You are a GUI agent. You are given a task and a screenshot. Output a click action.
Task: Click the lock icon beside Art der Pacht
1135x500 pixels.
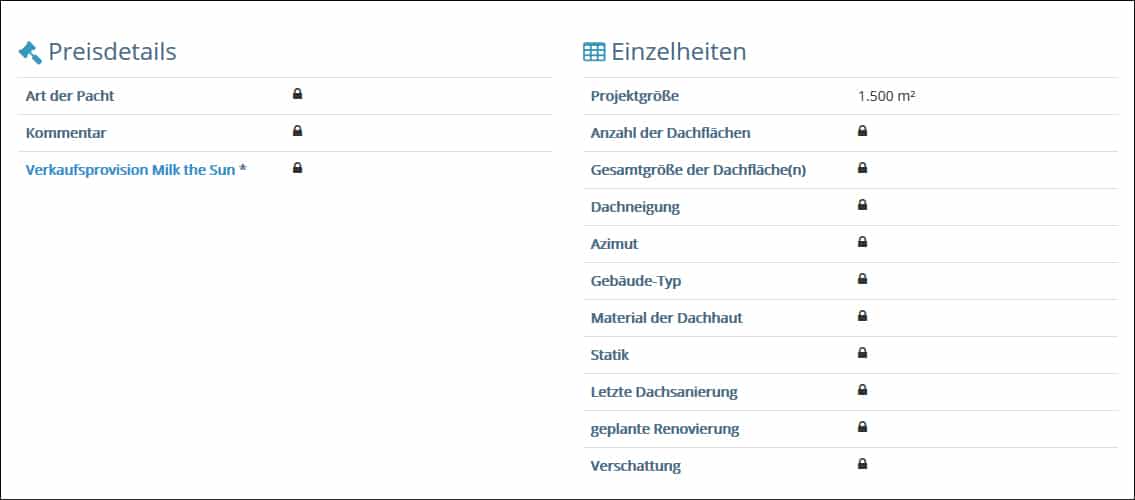pos(297,94)
